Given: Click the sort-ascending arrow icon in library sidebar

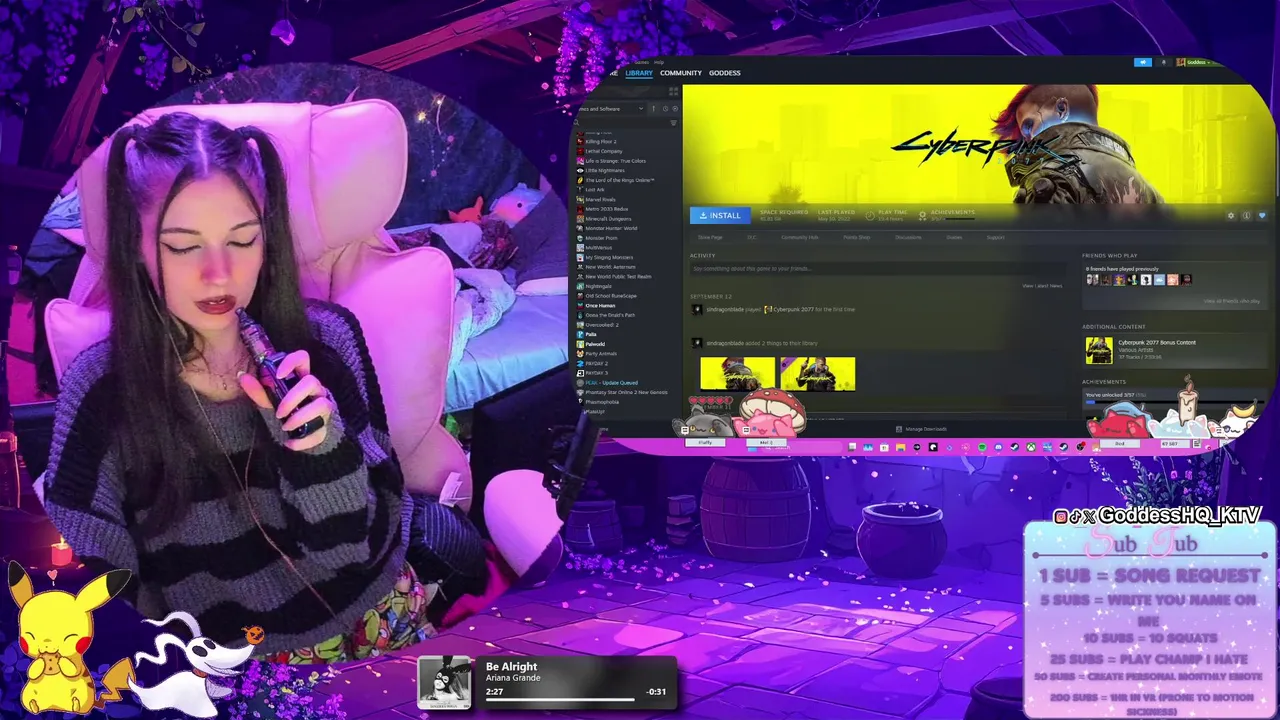Looking at the screenshot, I should pos(654,109).
